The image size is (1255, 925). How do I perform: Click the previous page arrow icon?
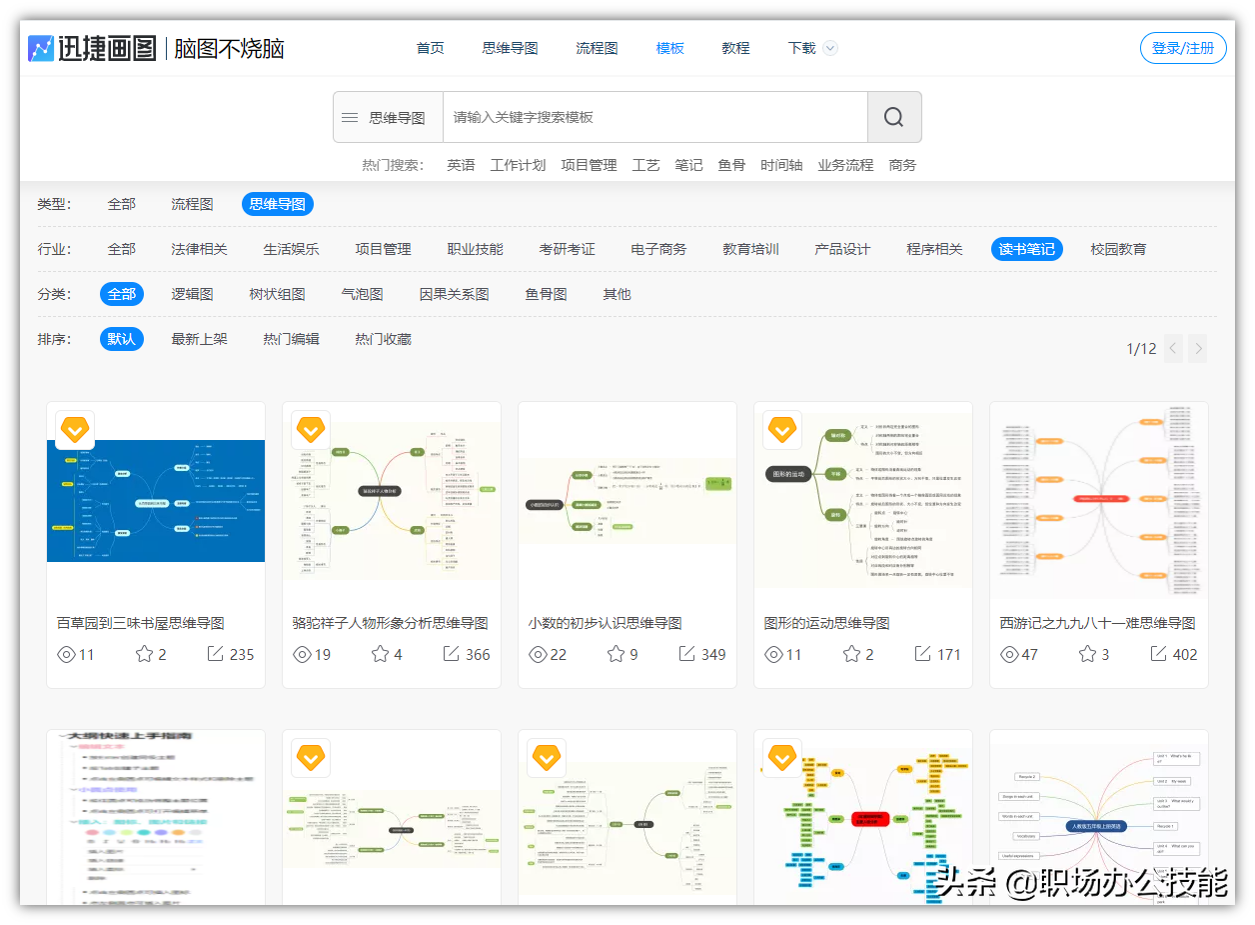click(x=1172, y=348)
